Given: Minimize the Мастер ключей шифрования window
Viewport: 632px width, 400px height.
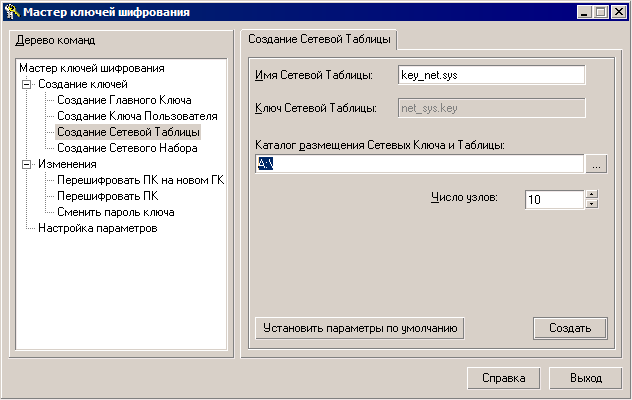Looking at the screenshot, I should pos(584,12).
